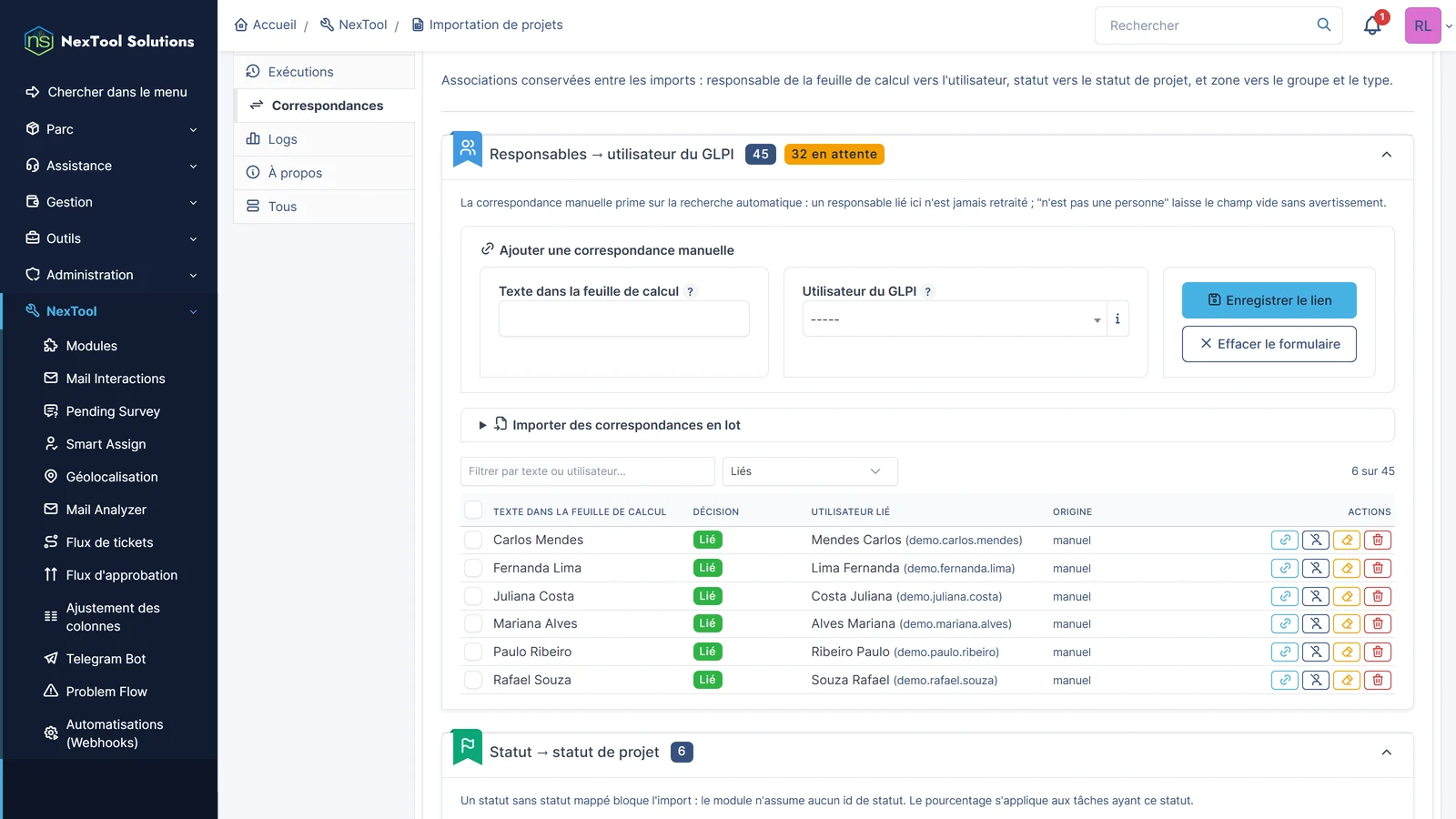Viewport: 1456px width, 819px height.
Task: Toggle the select-all checkbox in table header
Action: [473, 511]
